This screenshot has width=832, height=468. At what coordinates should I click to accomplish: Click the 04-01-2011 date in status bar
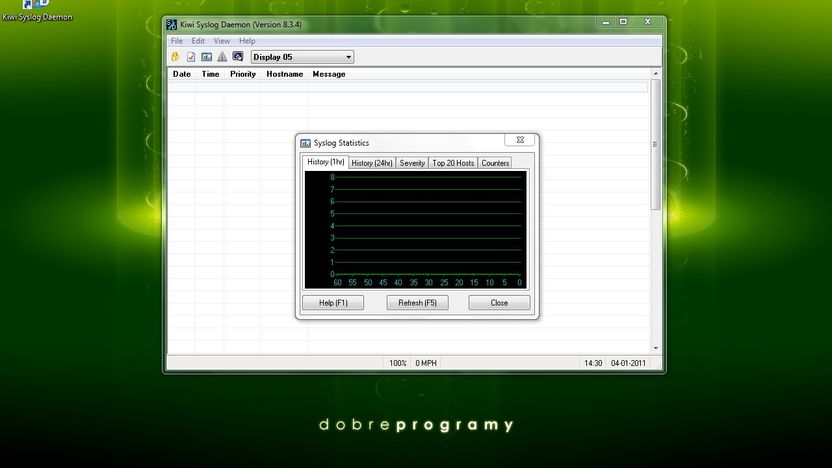pyautogui.click(x=628, y=363)
